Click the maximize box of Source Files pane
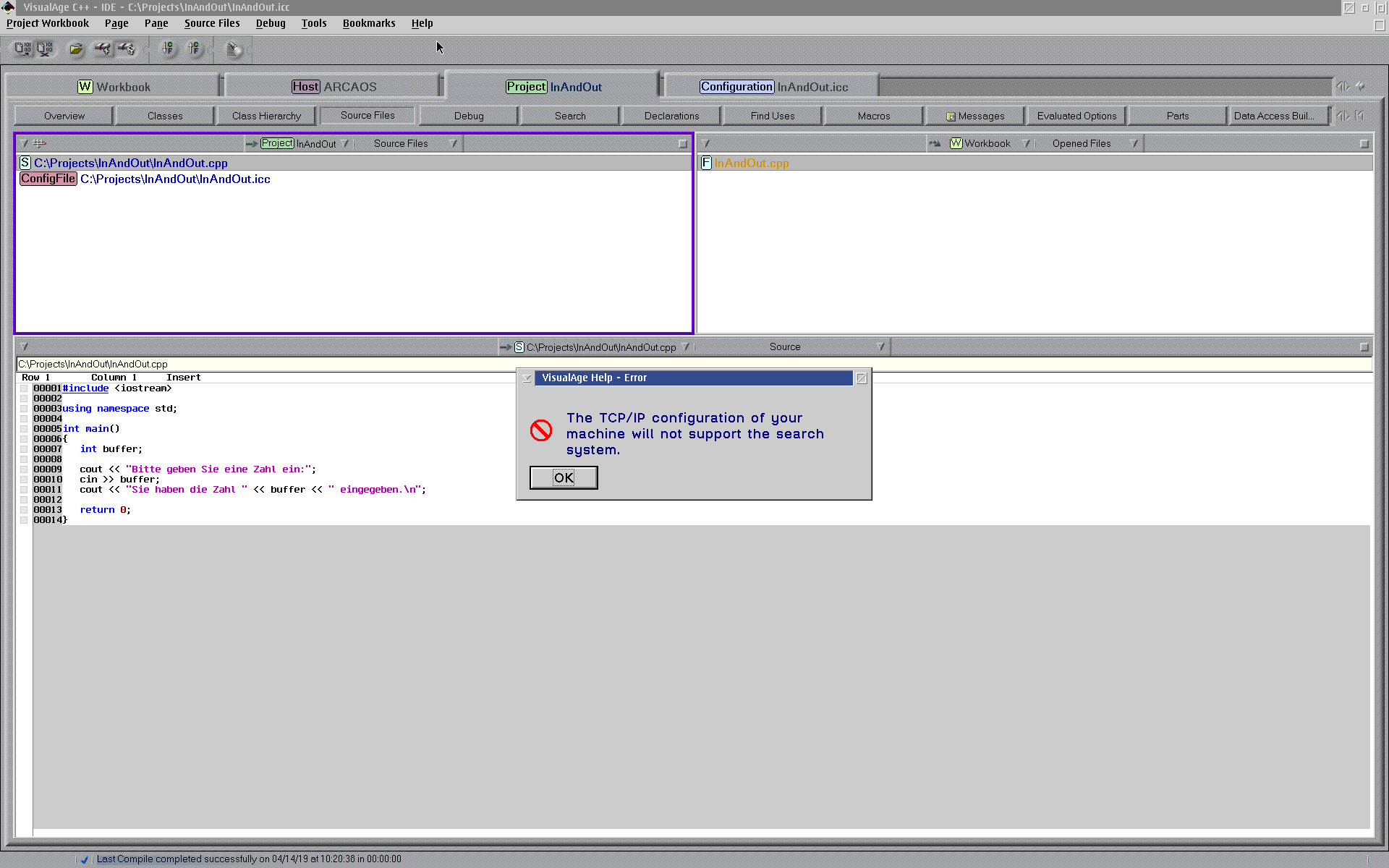 click(682, 144)
